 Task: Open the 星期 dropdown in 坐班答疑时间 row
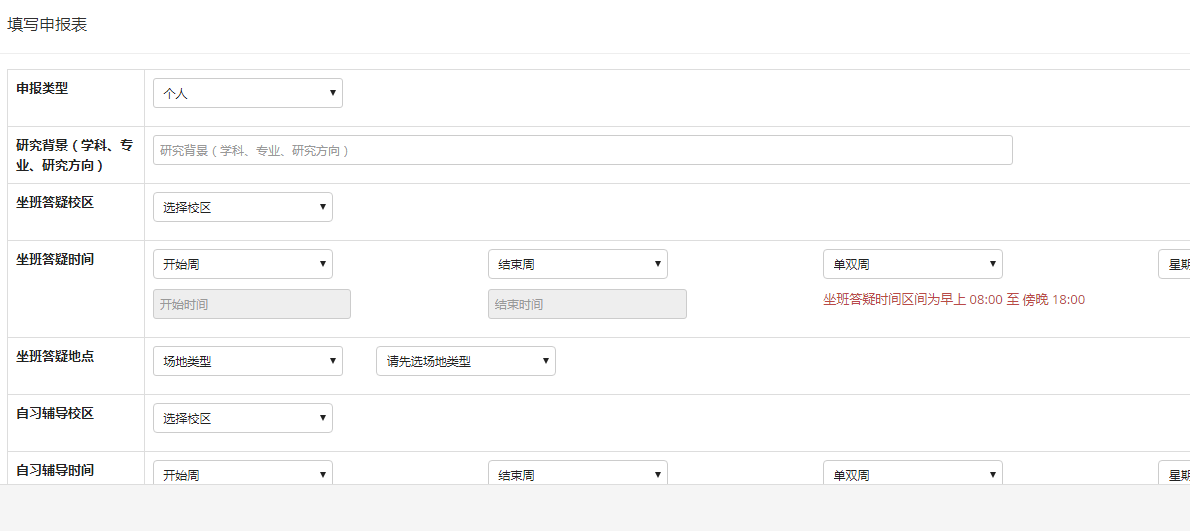(1173, 264)
